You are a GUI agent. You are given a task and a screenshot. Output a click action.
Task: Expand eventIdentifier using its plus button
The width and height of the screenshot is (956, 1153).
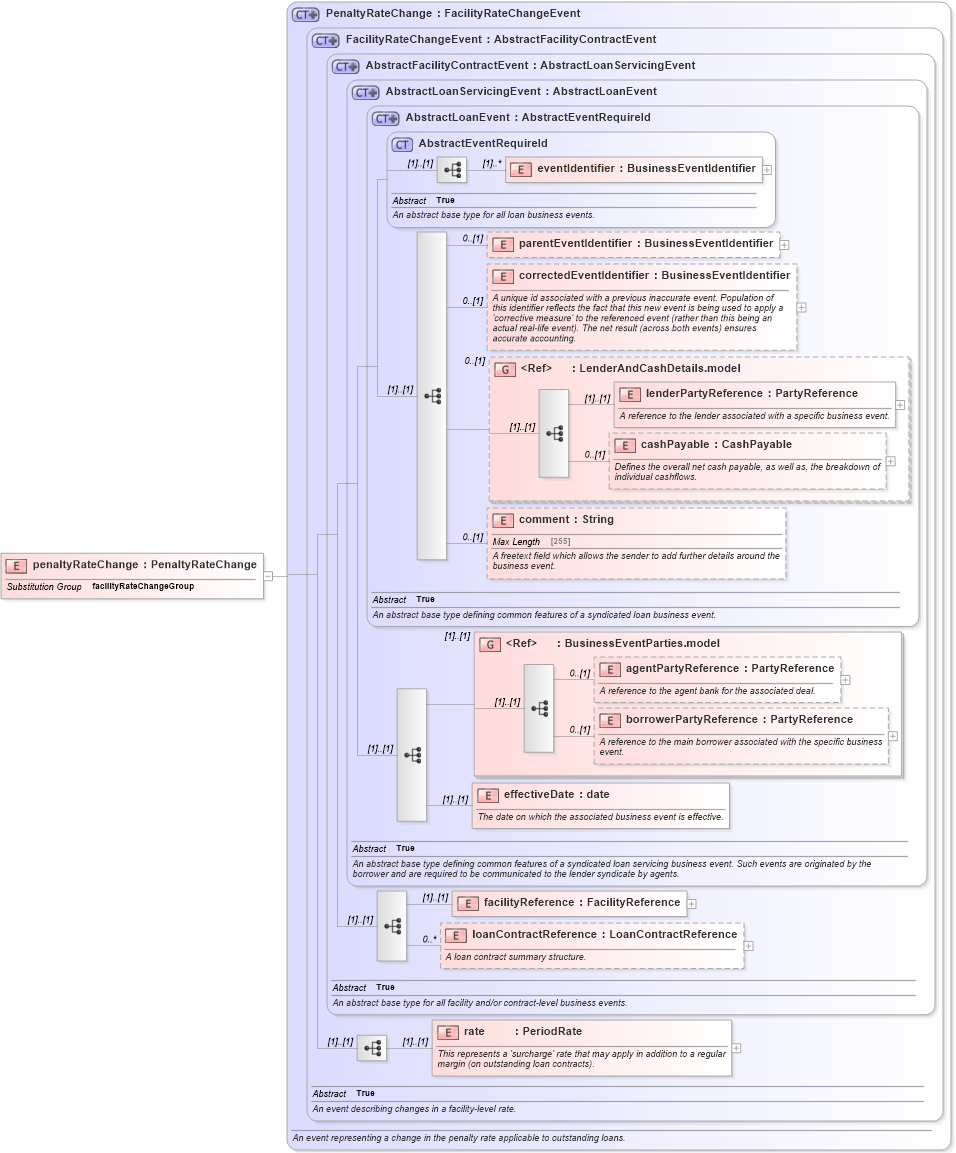(768, 170)
